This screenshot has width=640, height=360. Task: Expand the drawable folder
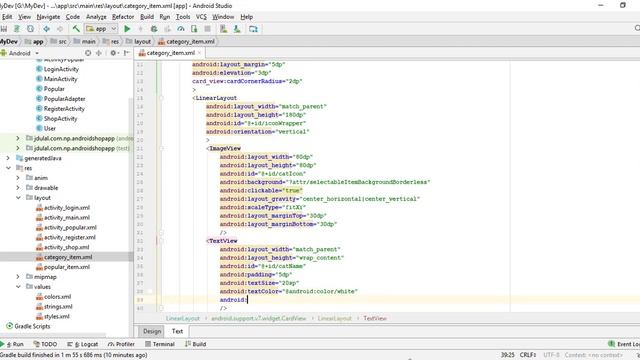pyautogui.click(x=18, y=188)
